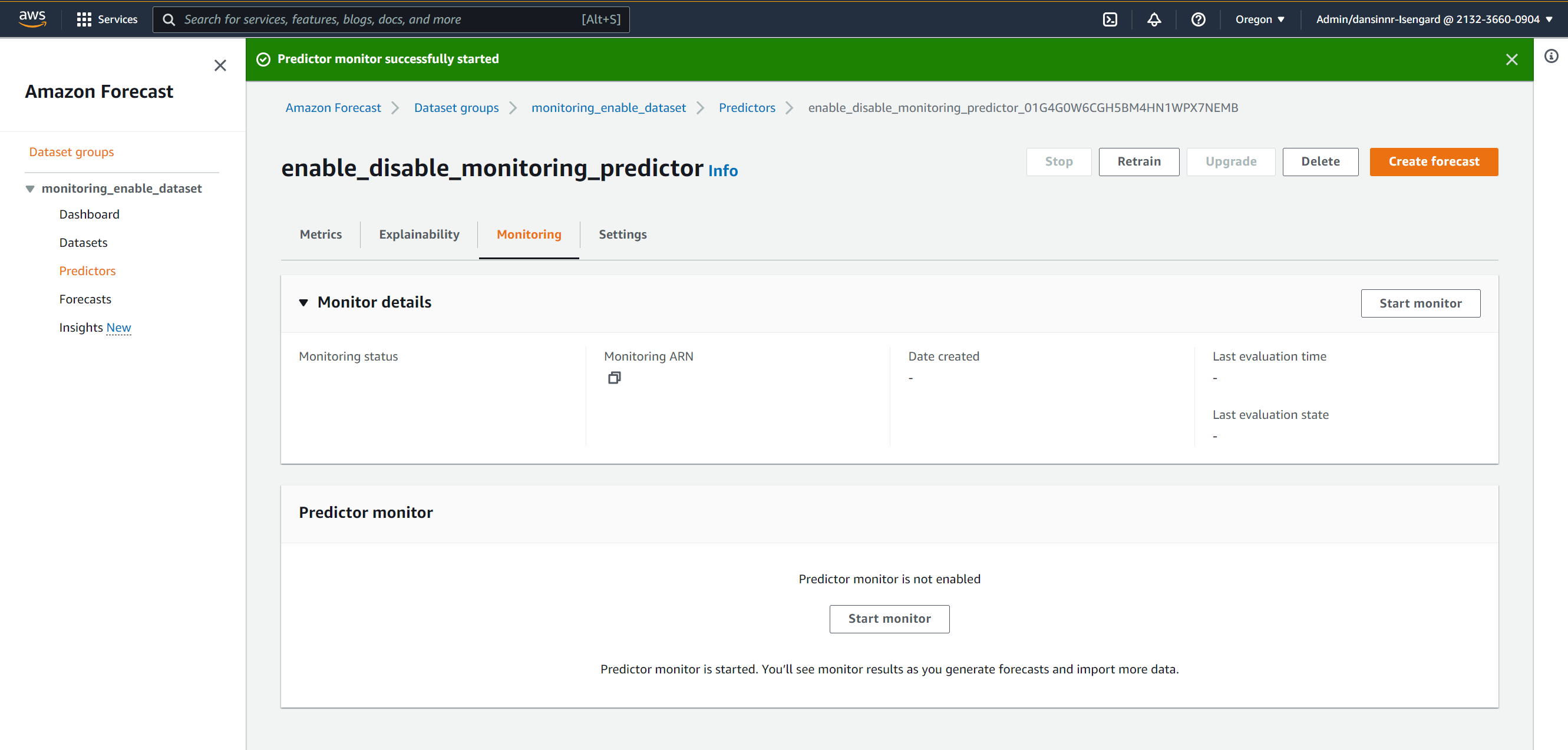This screenshot has width=1568, height=750.
Task: Click the Predictor monitor section heading
Action: [365, 513]
